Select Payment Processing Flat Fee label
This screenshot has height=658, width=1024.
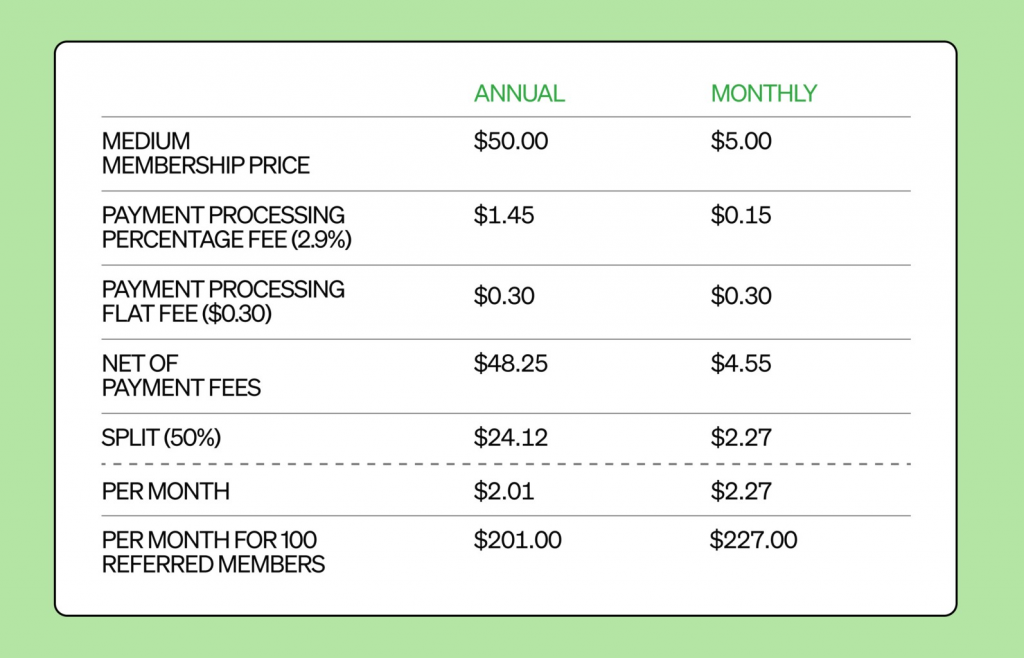pyautogui.click(x=223, y=302)
